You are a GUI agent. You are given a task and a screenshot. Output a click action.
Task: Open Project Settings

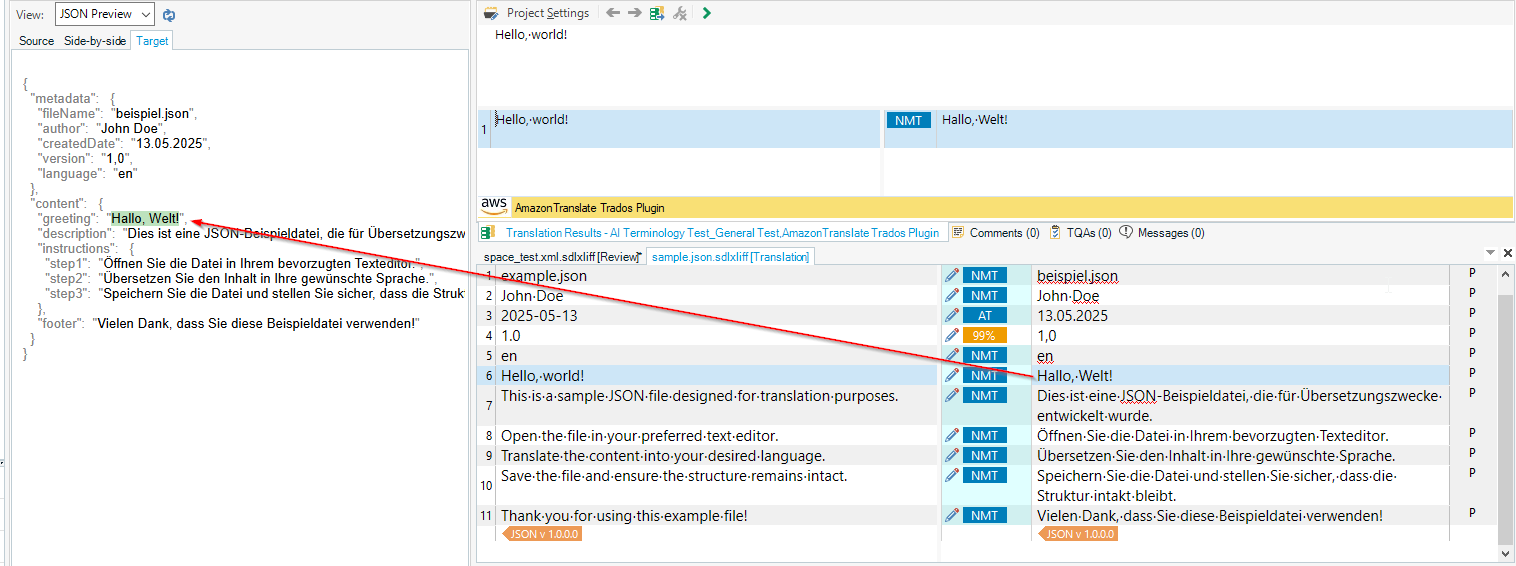pos(547,13)
